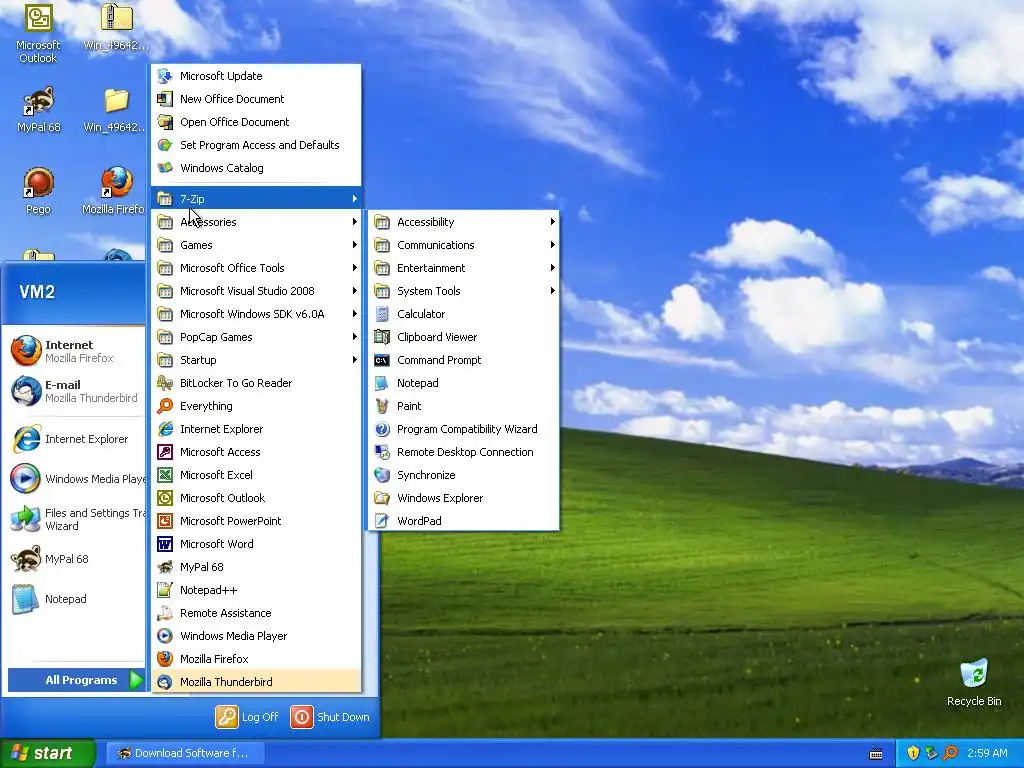This screenshot has height=768, width=1024.
Task: Click the Microsoft PowerPoint icon
Action: pos(165,520)
